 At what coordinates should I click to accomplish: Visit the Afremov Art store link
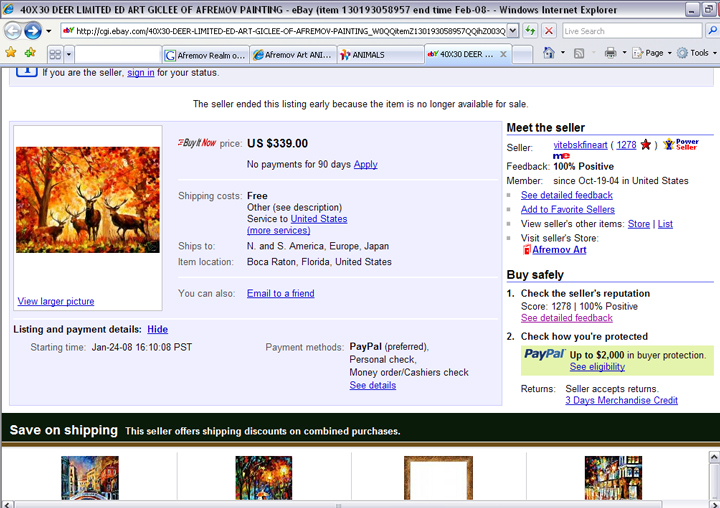tap(559, 250)
